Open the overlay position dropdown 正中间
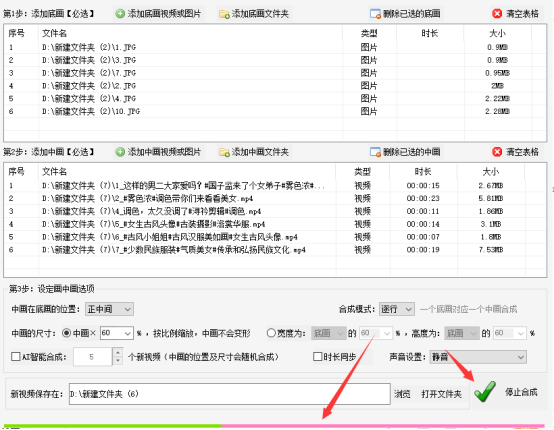The height and width of the screenshot is (430, 554). (x=109, y=309)
